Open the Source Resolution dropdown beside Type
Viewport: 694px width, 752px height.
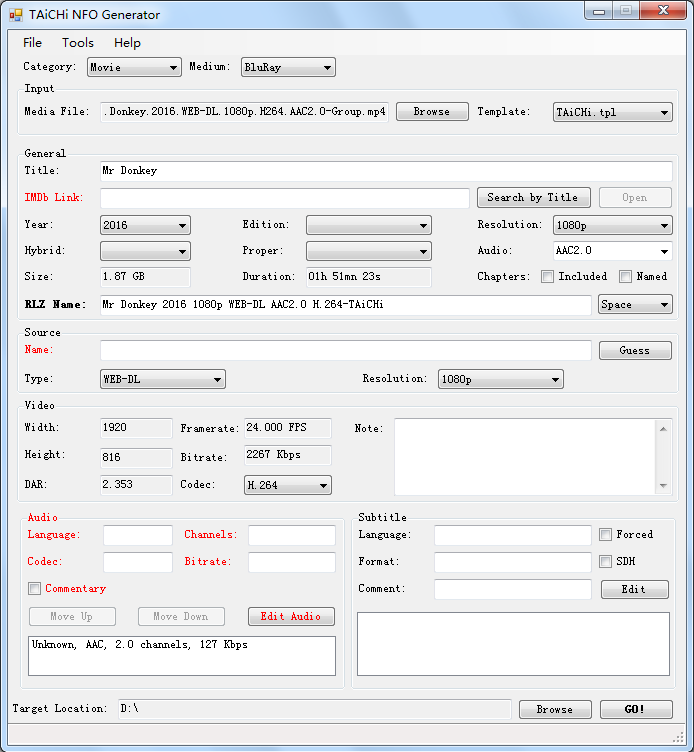click(x=501, y=379)
